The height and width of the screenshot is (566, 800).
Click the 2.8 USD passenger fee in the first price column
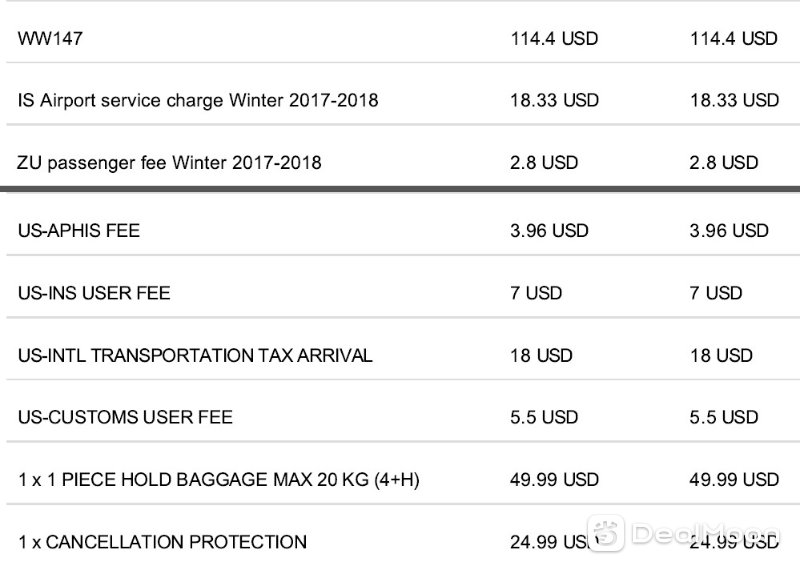pos(544,163)
